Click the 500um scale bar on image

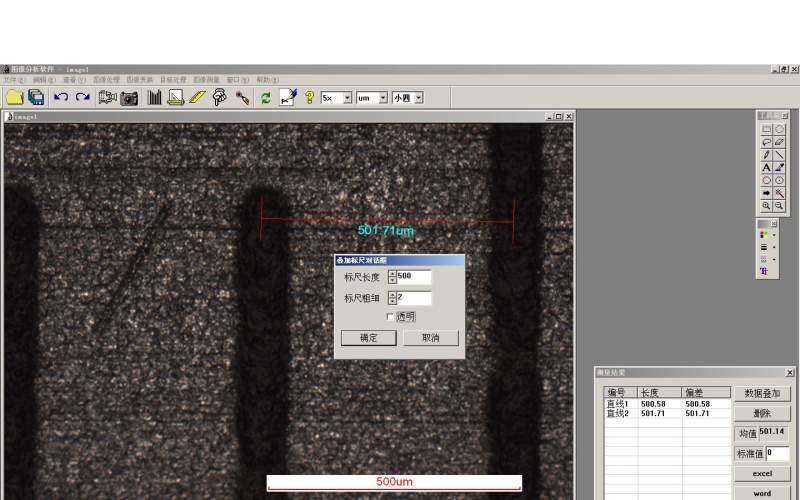coord(394,482)
